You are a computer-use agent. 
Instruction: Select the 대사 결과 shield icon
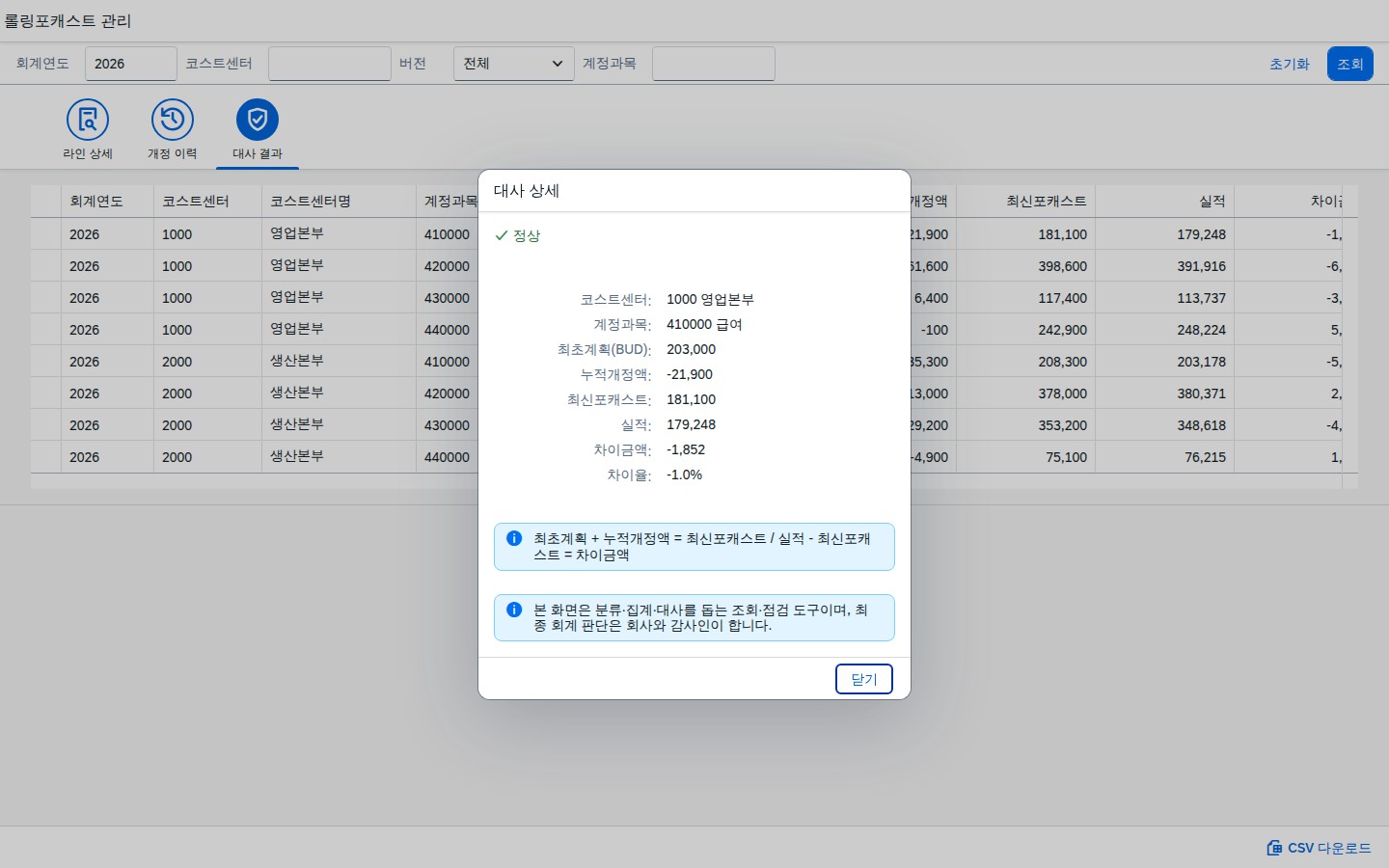point(258,120)
